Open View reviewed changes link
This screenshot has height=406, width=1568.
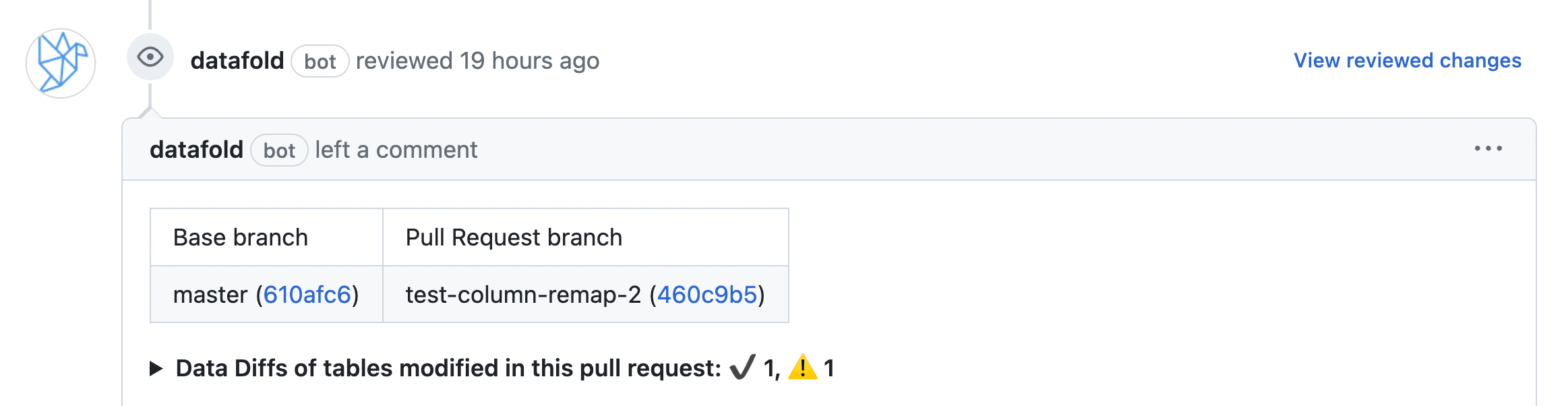(x=1407, y=61)
